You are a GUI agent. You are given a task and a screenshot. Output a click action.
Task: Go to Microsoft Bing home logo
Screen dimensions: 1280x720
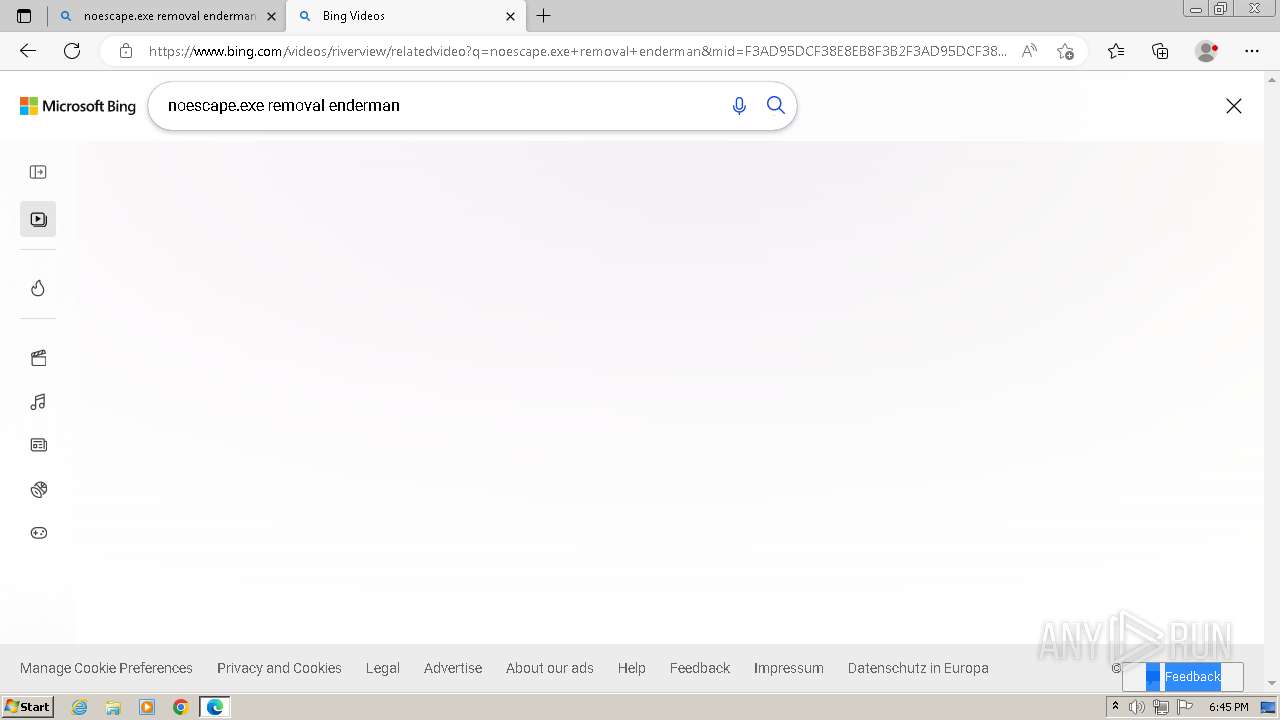(78, 106)
